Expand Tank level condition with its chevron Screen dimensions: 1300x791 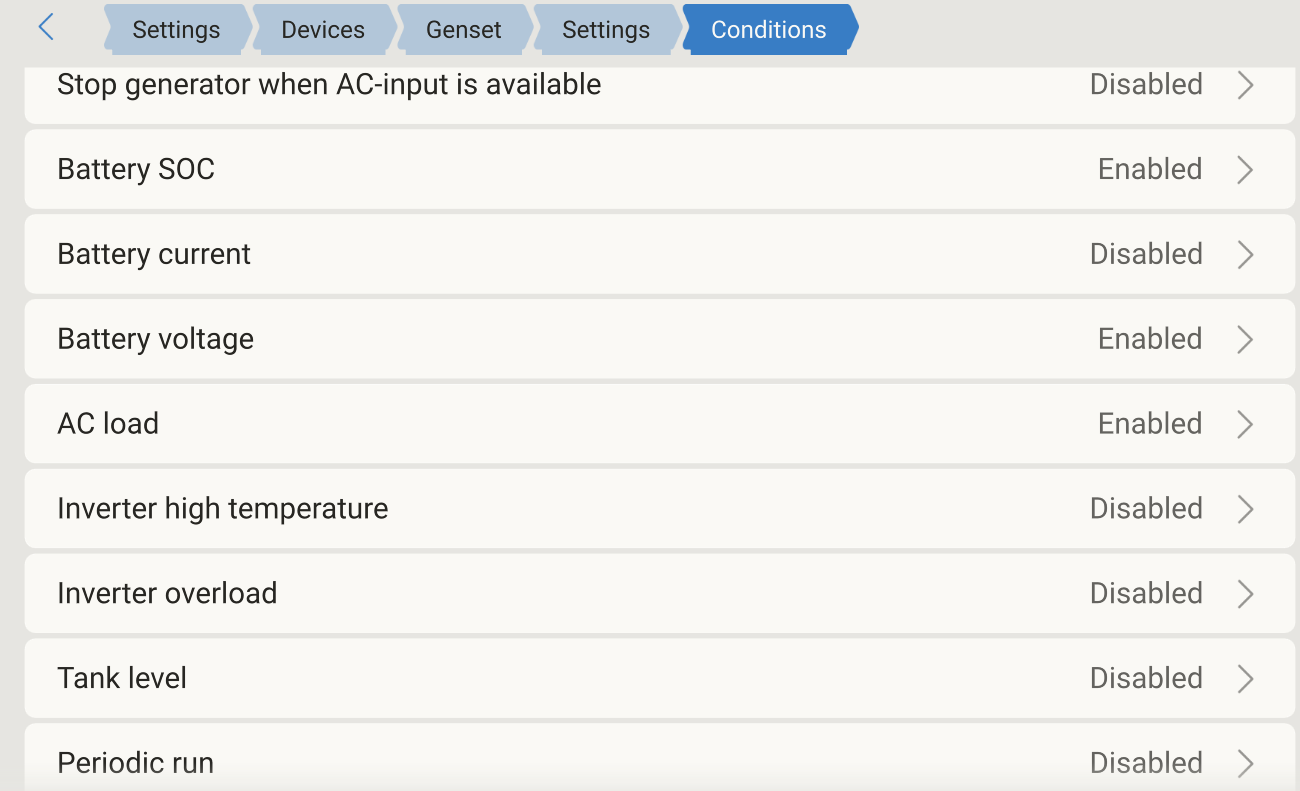pyautogui.click(x=1245, y=679)
